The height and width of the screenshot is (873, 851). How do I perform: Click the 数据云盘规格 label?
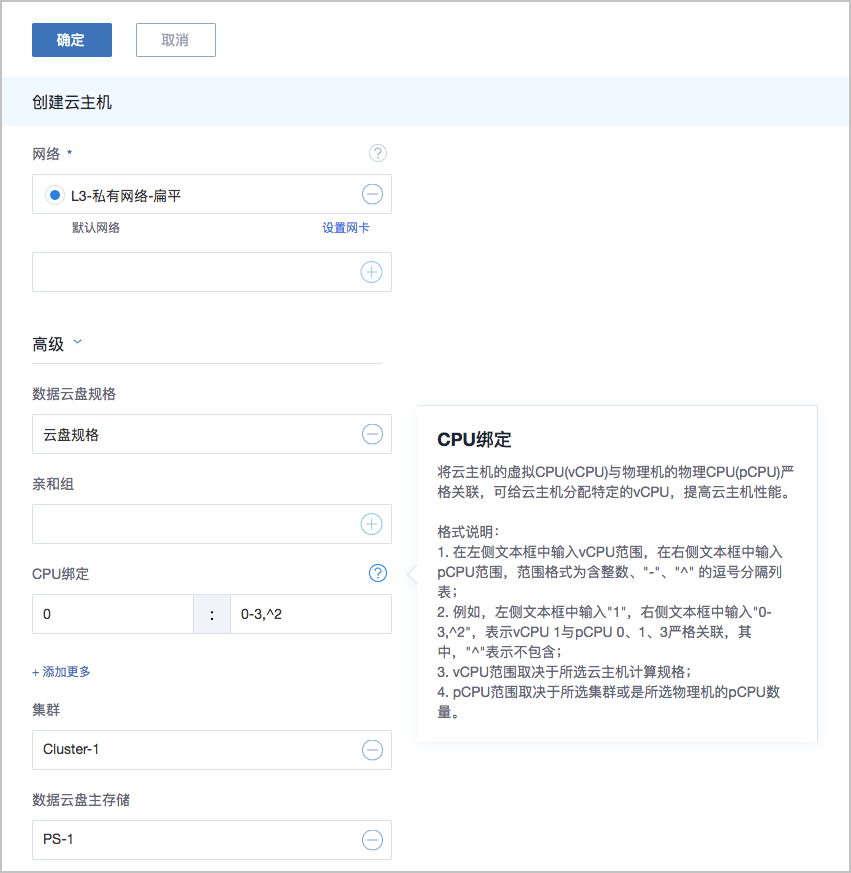click(x=74, y=394)
